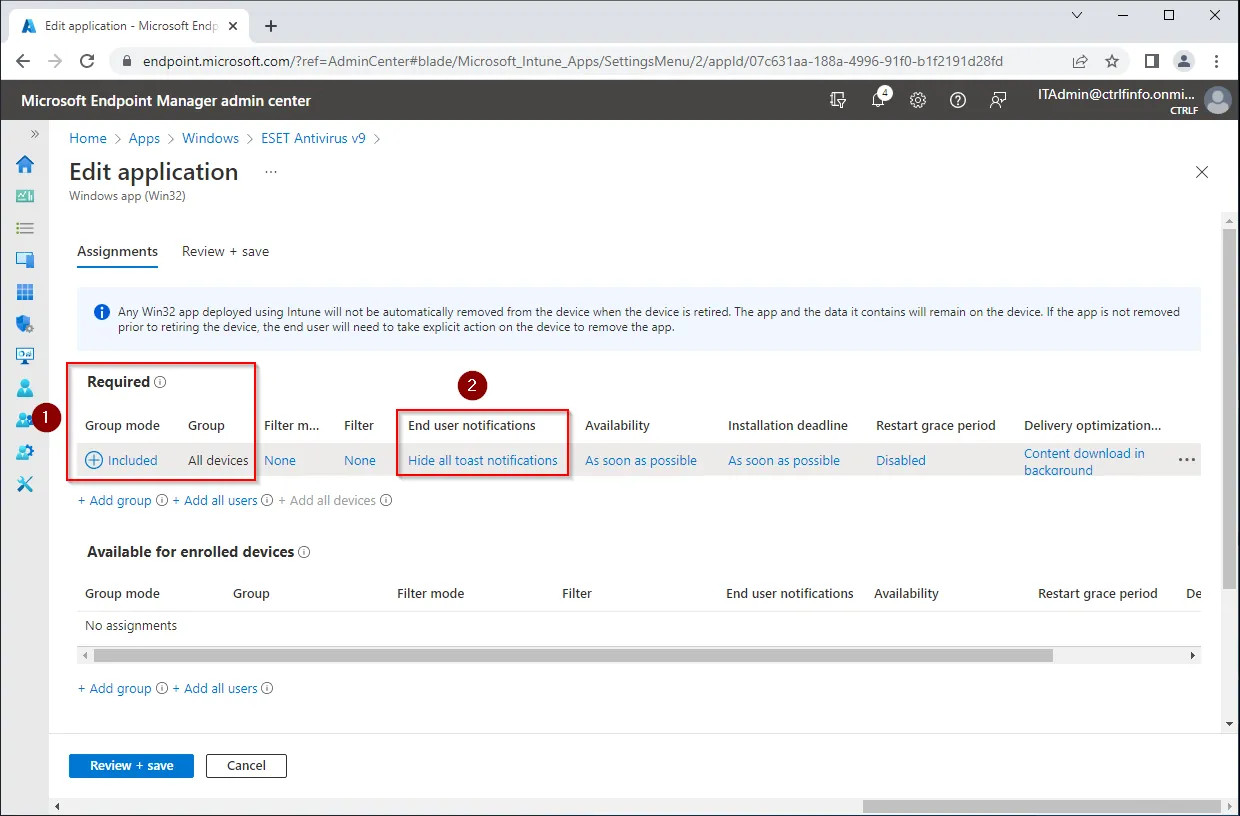Open row ellipsis menu for All devices
Screen dimensions: 1240x816
click(x=1187, y=460)
